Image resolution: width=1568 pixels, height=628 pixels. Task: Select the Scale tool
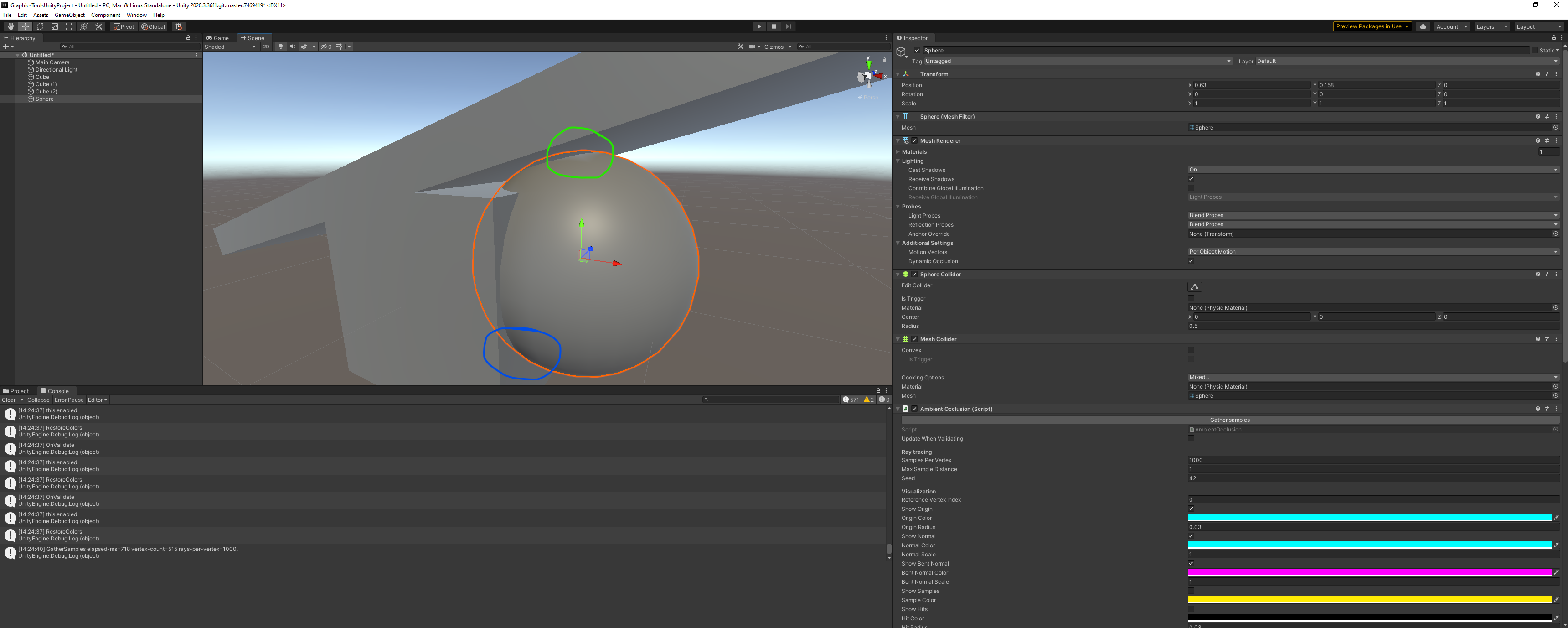[55, 27]
